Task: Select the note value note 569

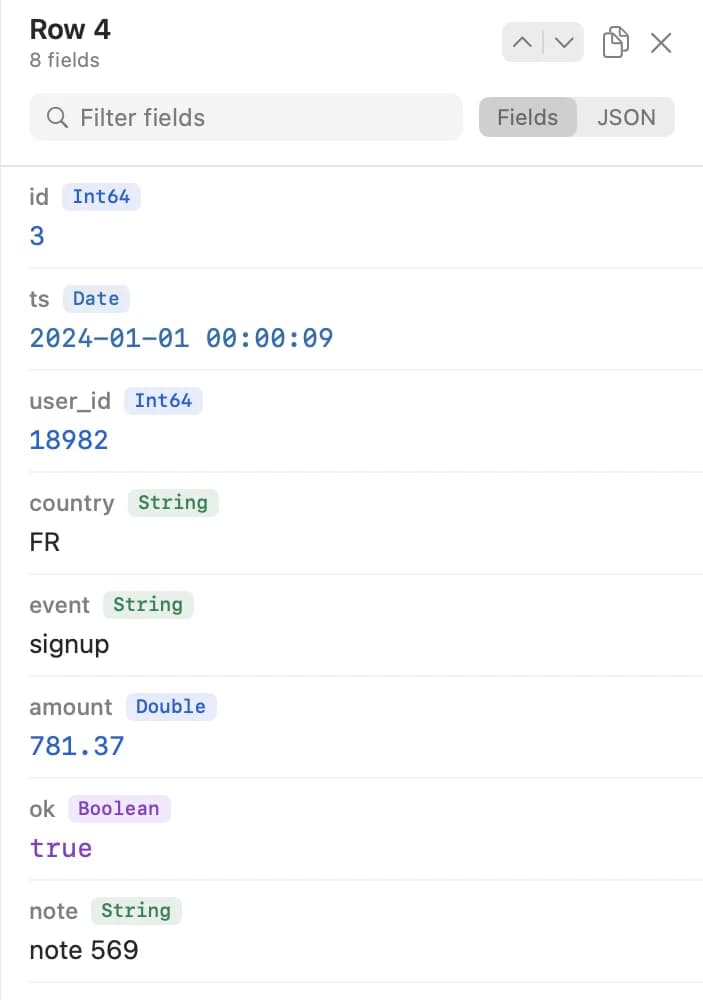Action: [84, 950]
